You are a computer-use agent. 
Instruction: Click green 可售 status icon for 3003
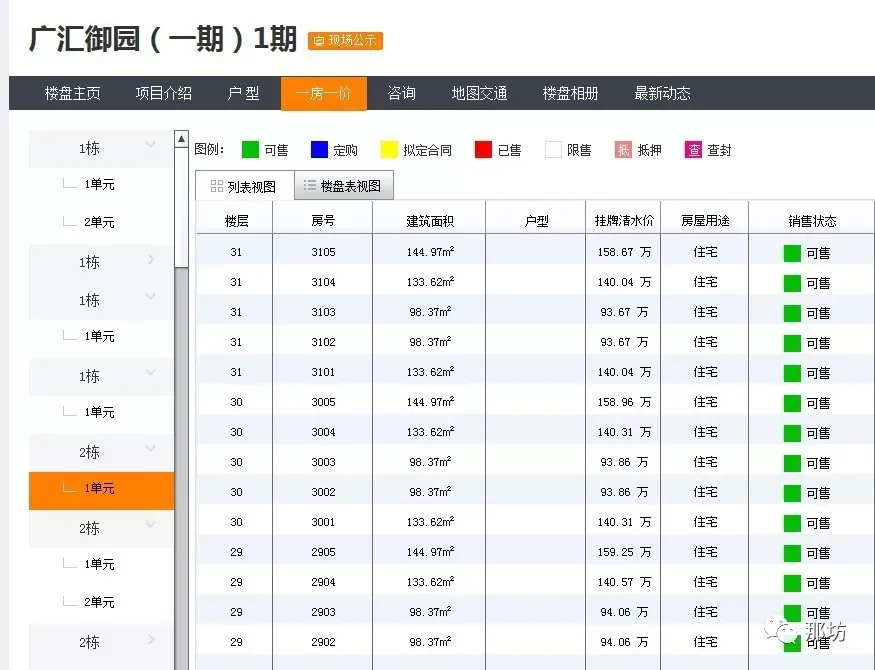[x=792, y=463]
